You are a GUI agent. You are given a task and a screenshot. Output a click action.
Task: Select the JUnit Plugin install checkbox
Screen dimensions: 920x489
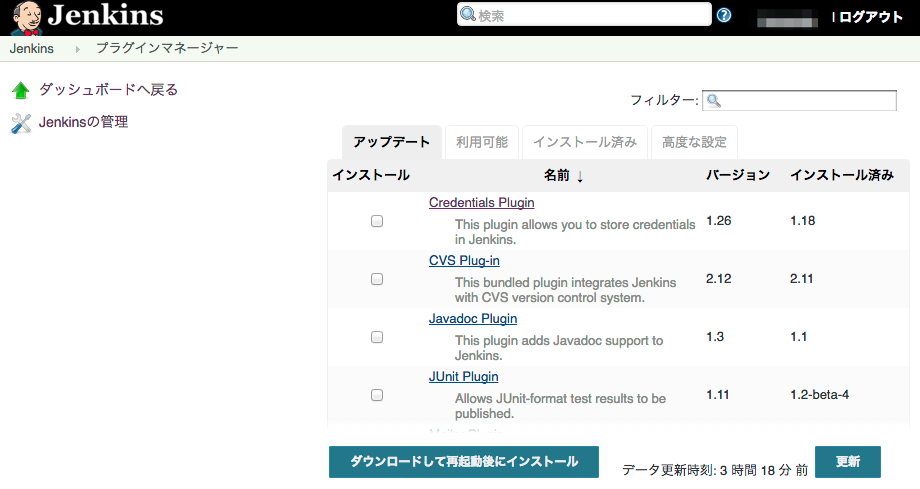tap(377, 395)
